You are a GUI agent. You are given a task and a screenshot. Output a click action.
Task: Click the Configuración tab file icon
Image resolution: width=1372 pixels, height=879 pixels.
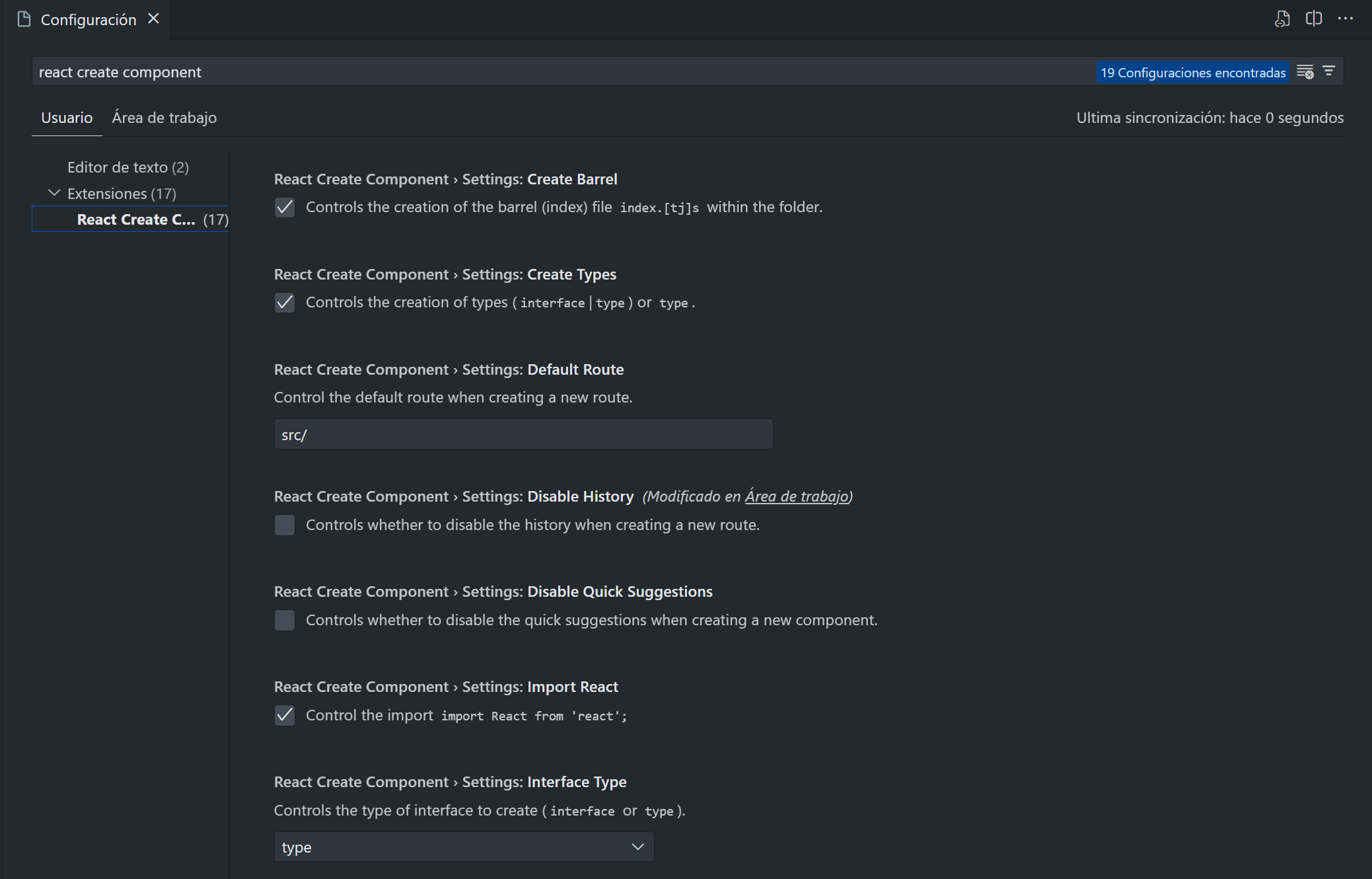click(24, 19)
